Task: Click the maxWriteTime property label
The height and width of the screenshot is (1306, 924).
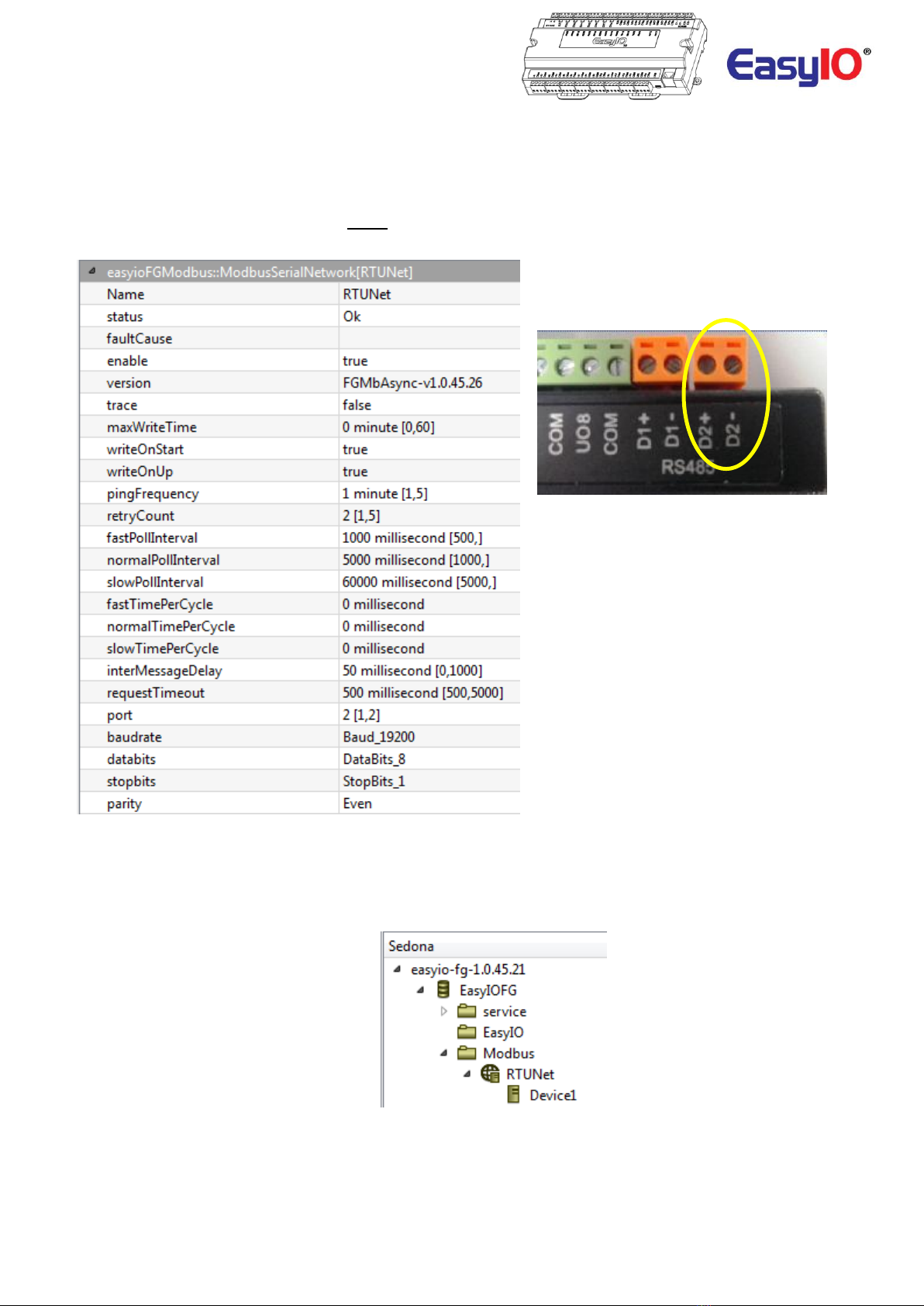Action: click(152, 427)
